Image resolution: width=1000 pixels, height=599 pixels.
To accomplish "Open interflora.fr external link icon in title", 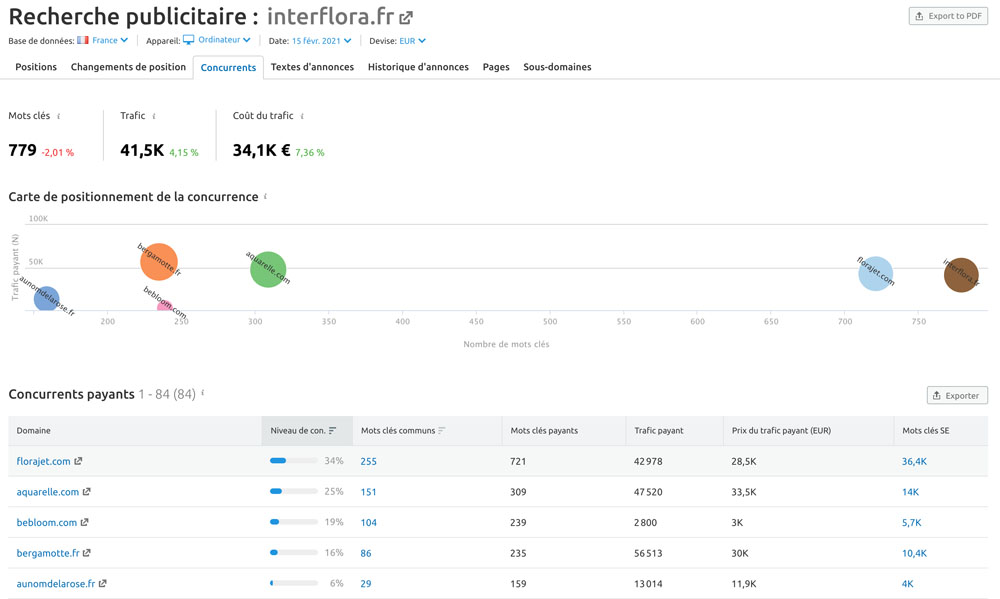I will [x=406, y=18].
